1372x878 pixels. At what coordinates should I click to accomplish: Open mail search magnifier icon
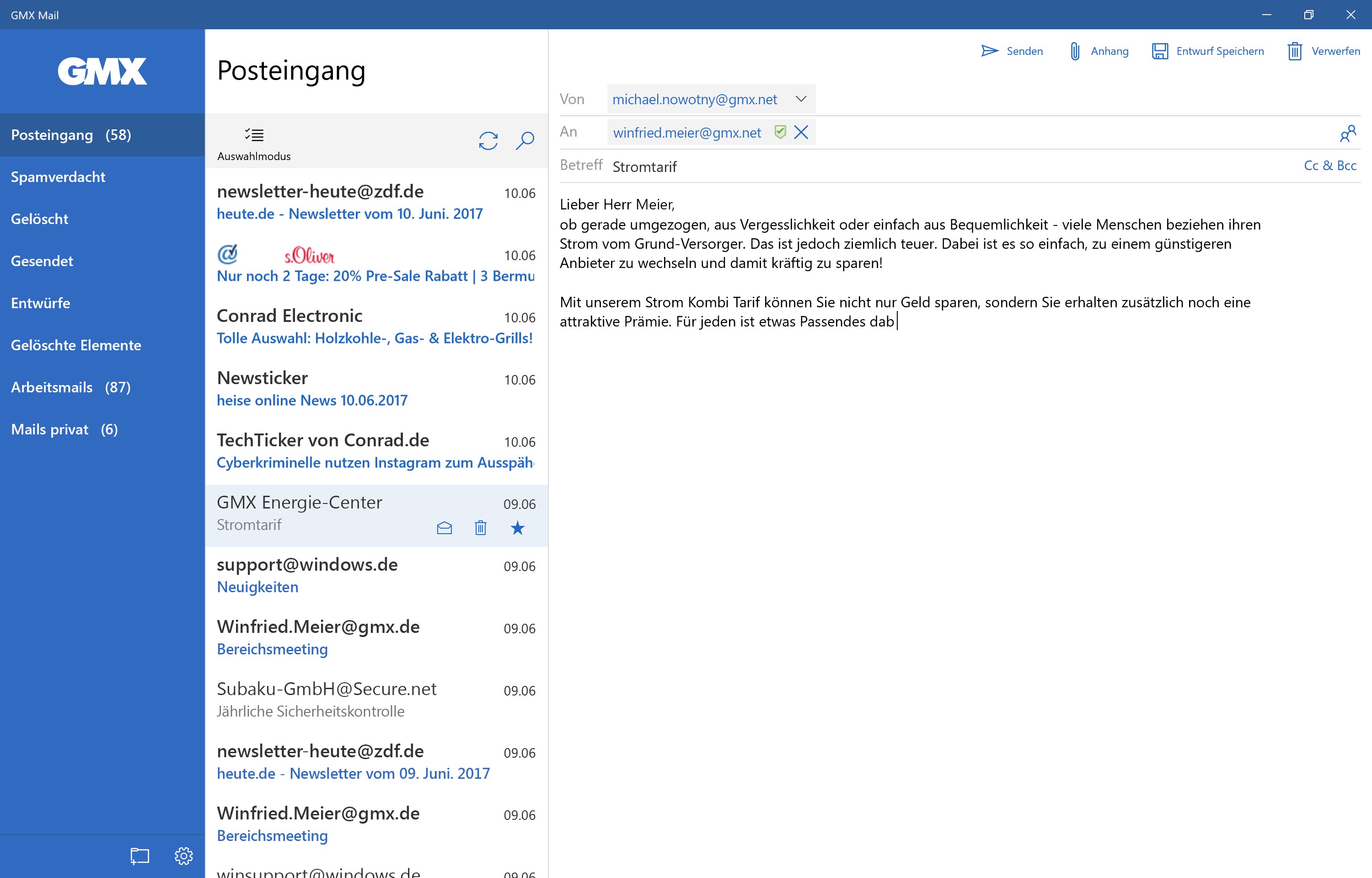tap(525, 140)
